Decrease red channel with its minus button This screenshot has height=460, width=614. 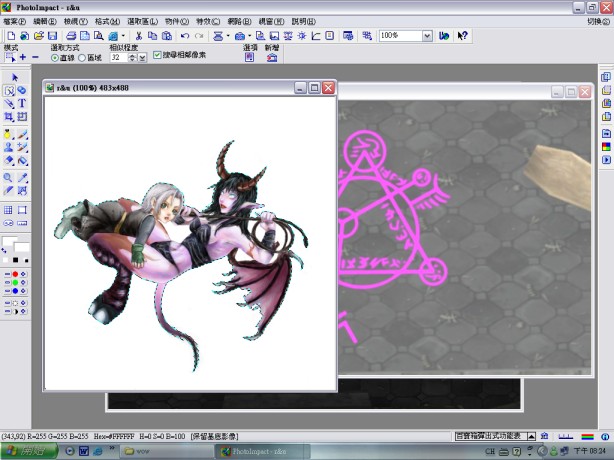[x=7, y=274]
